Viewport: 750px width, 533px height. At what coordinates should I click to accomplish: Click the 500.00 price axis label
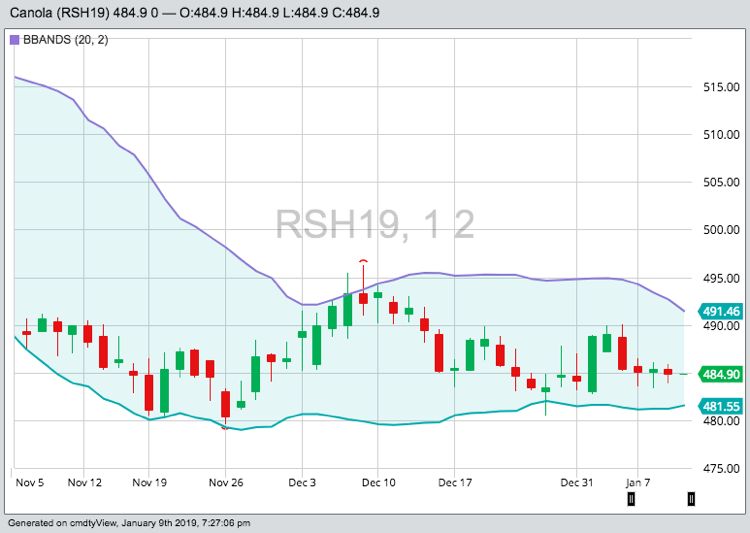pos(721,230)
